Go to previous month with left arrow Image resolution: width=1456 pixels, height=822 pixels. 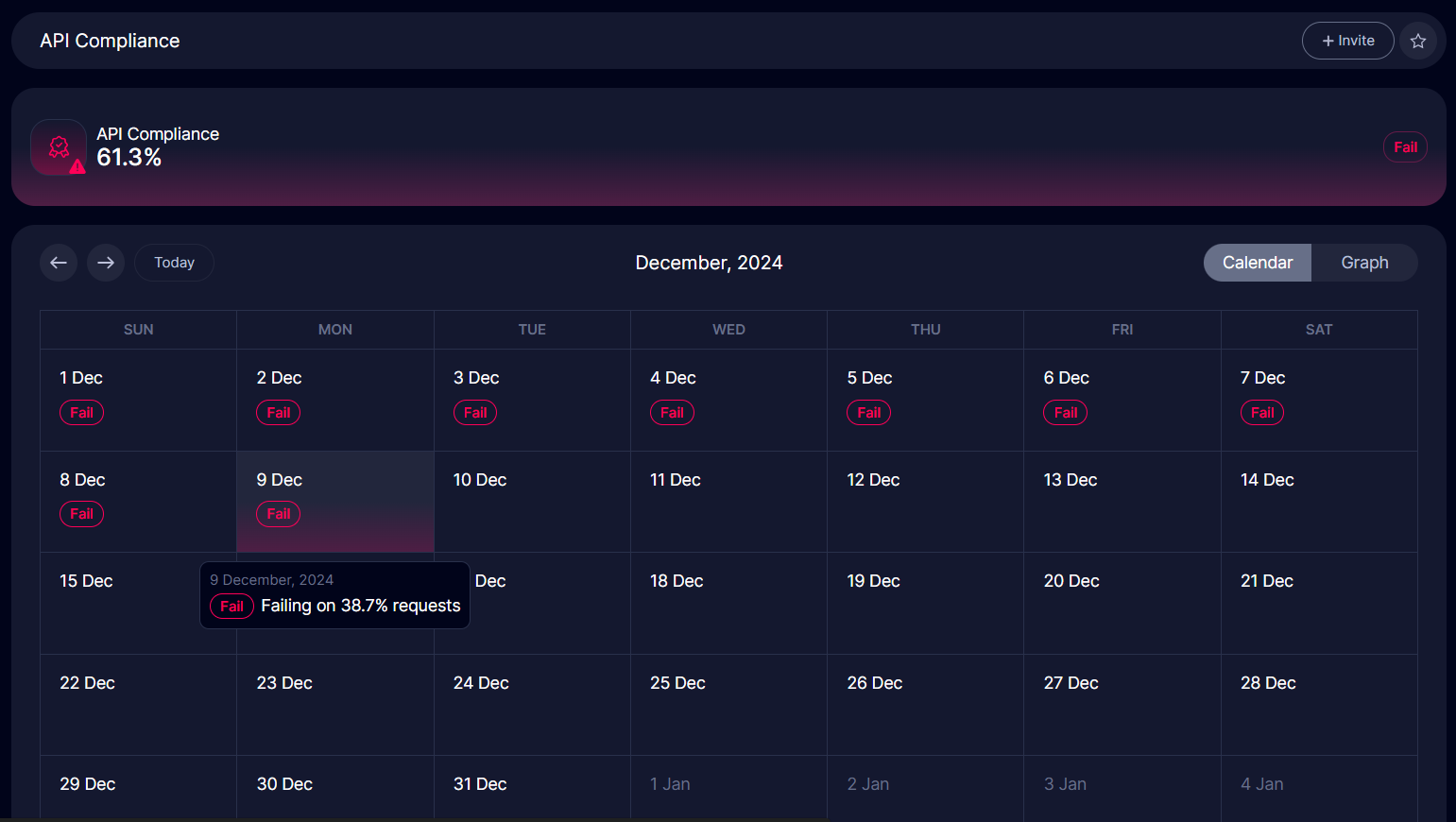click(x=59, y=263)
